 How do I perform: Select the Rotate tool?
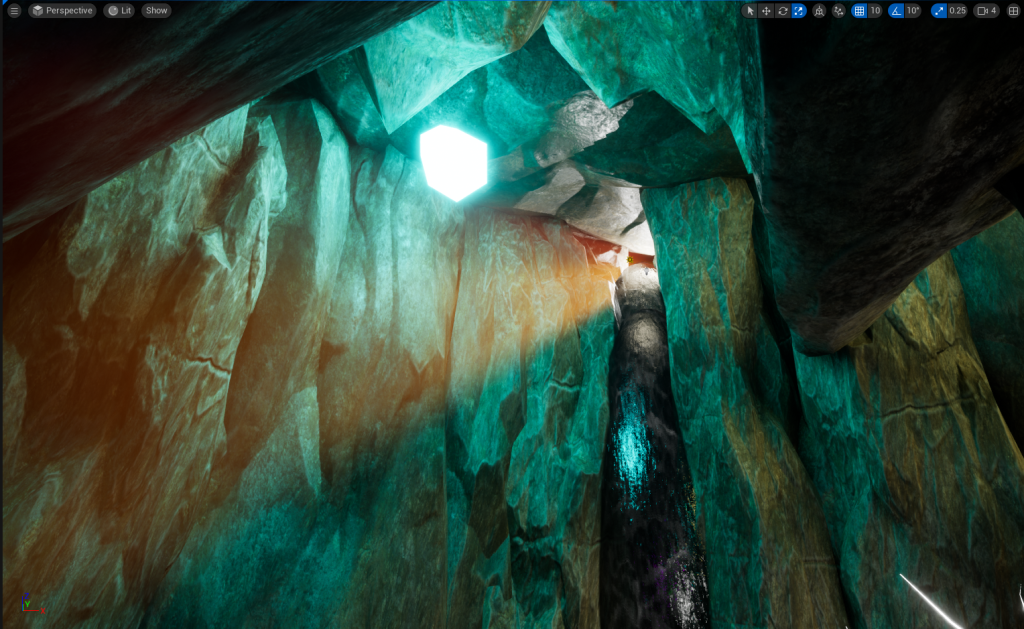(783, 11)
